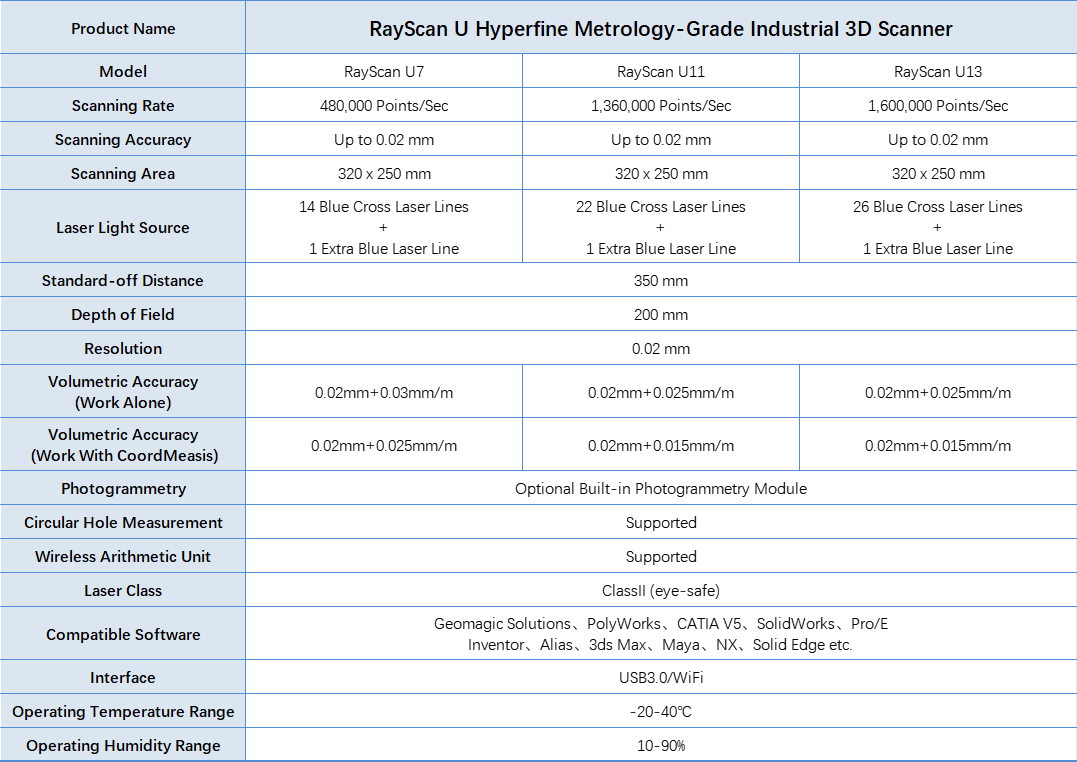This screenshot has height=762, width=1077.
Task: Click the "Laser Light Source" row label
Action: coord(123,227)
